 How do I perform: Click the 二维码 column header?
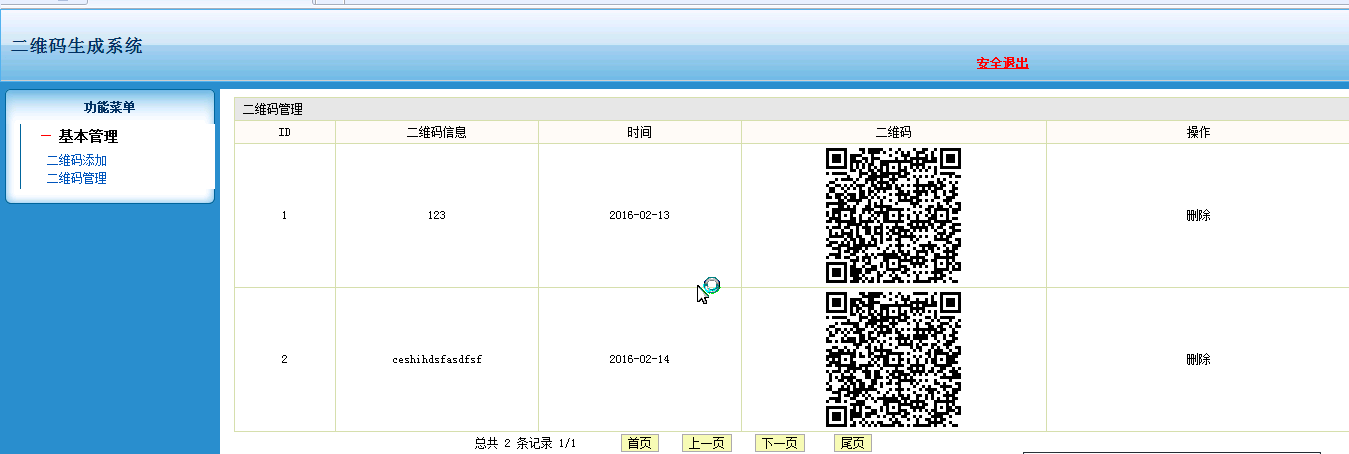pos(894,132)
